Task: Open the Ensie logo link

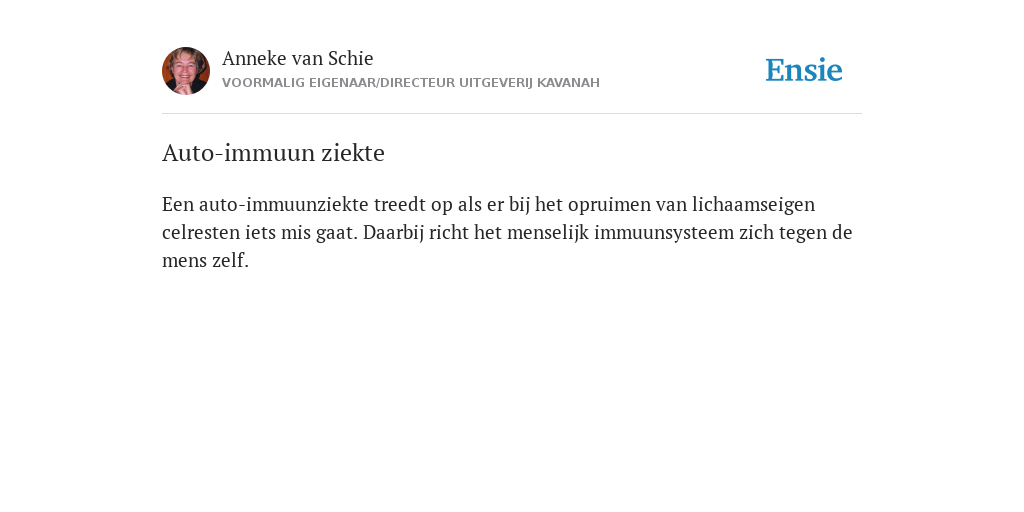Action: (804, 70)
